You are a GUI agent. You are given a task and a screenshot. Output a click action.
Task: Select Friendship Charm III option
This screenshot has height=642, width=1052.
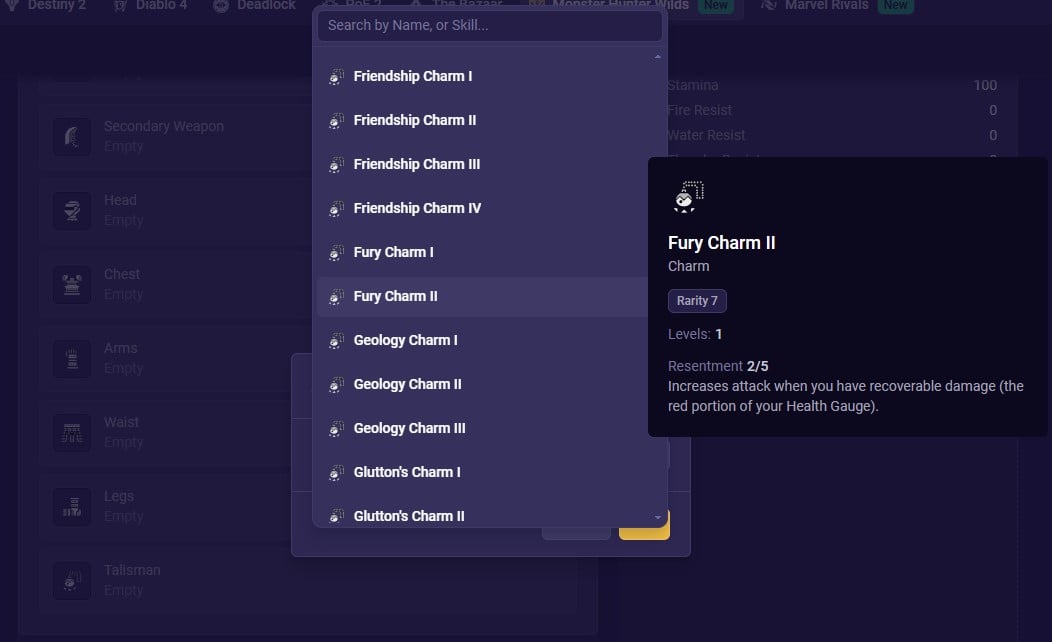[416, 164]
